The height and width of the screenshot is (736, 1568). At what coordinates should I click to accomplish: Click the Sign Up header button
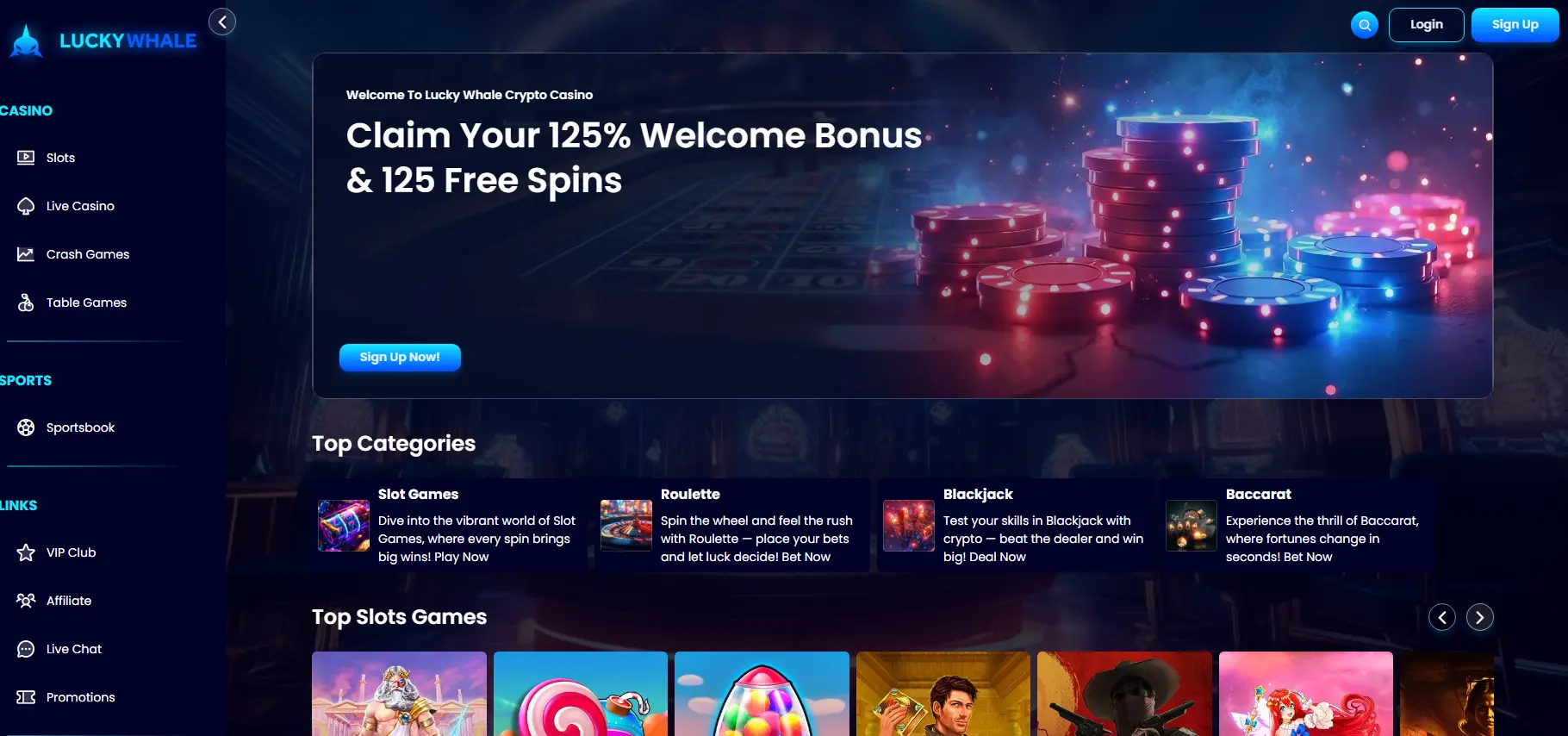pos(1515,25)
